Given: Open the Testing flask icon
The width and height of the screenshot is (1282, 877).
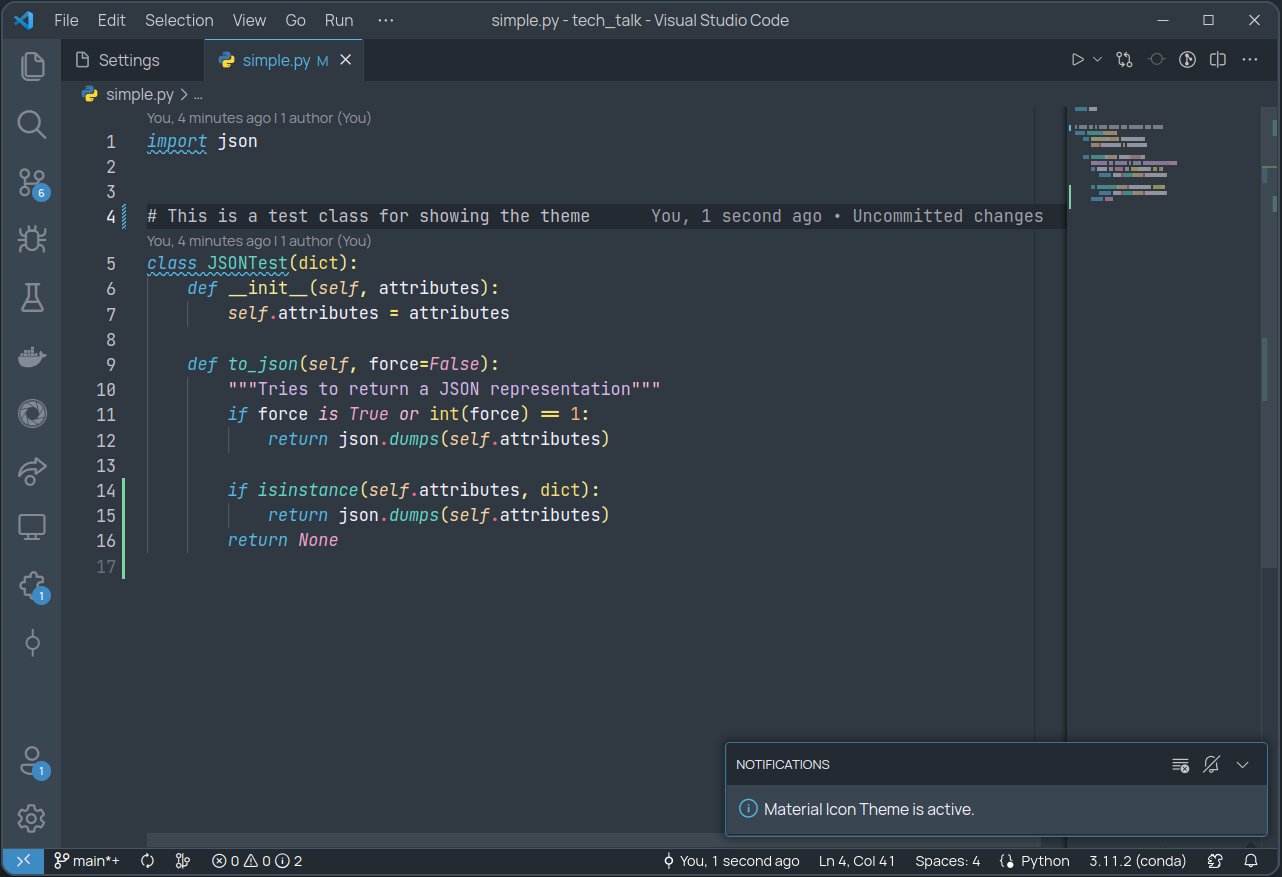Looking at the screenshot, I should [32, 297].
